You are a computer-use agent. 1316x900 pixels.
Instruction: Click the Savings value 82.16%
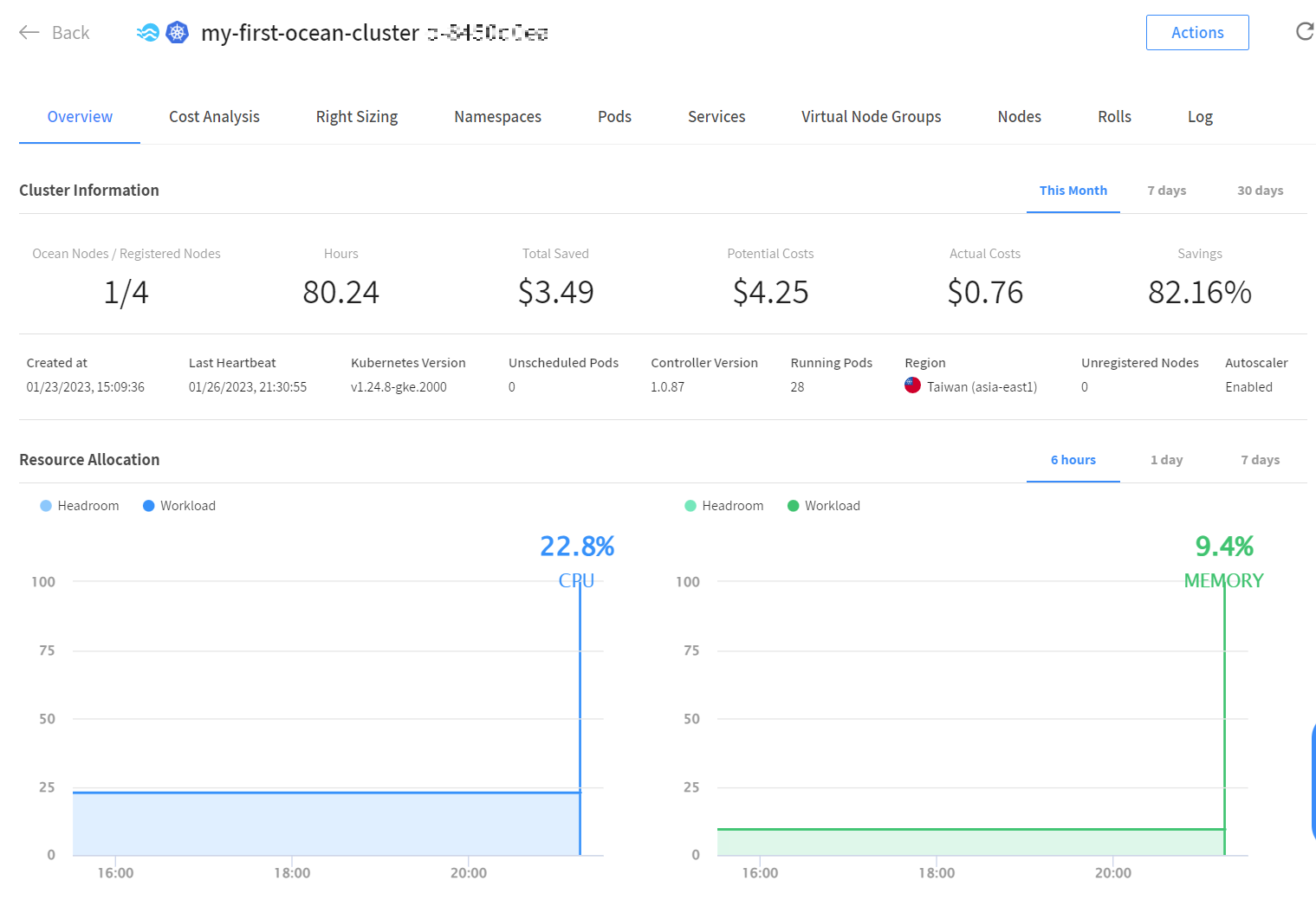pyautogui.click(x=1200, y=293)
